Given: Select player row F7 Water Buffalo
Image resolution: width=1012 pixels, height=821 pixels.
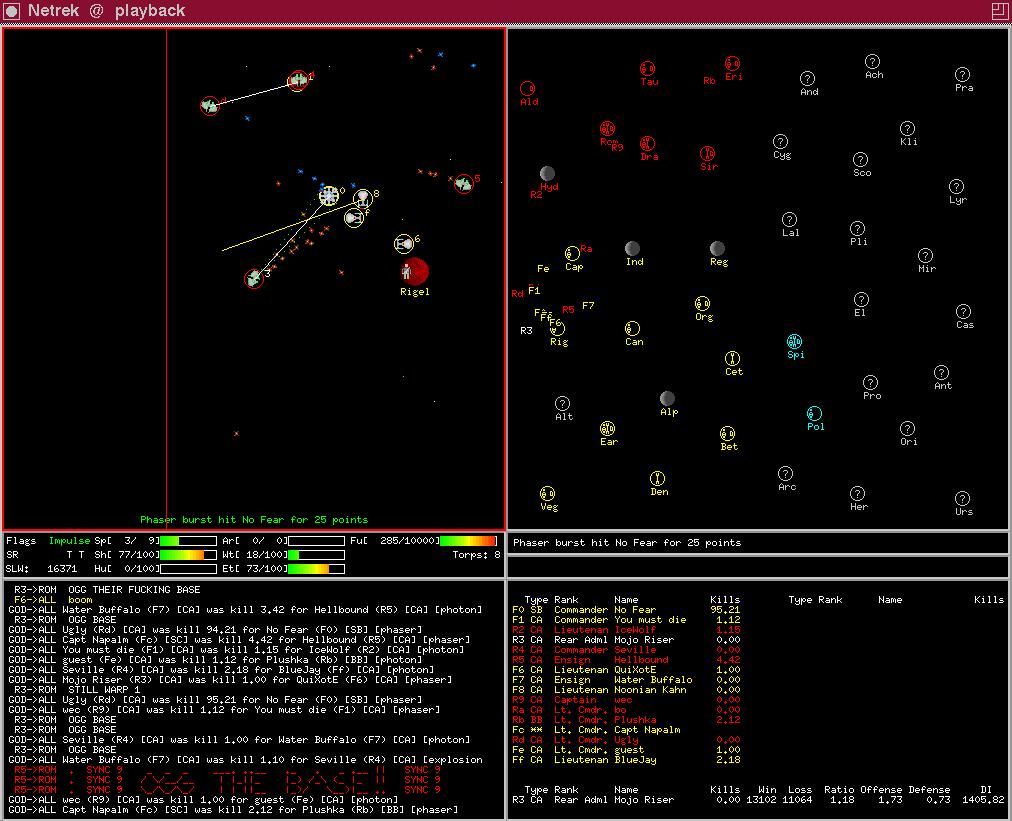Looking at the screenshot, I should coord(626,680).
